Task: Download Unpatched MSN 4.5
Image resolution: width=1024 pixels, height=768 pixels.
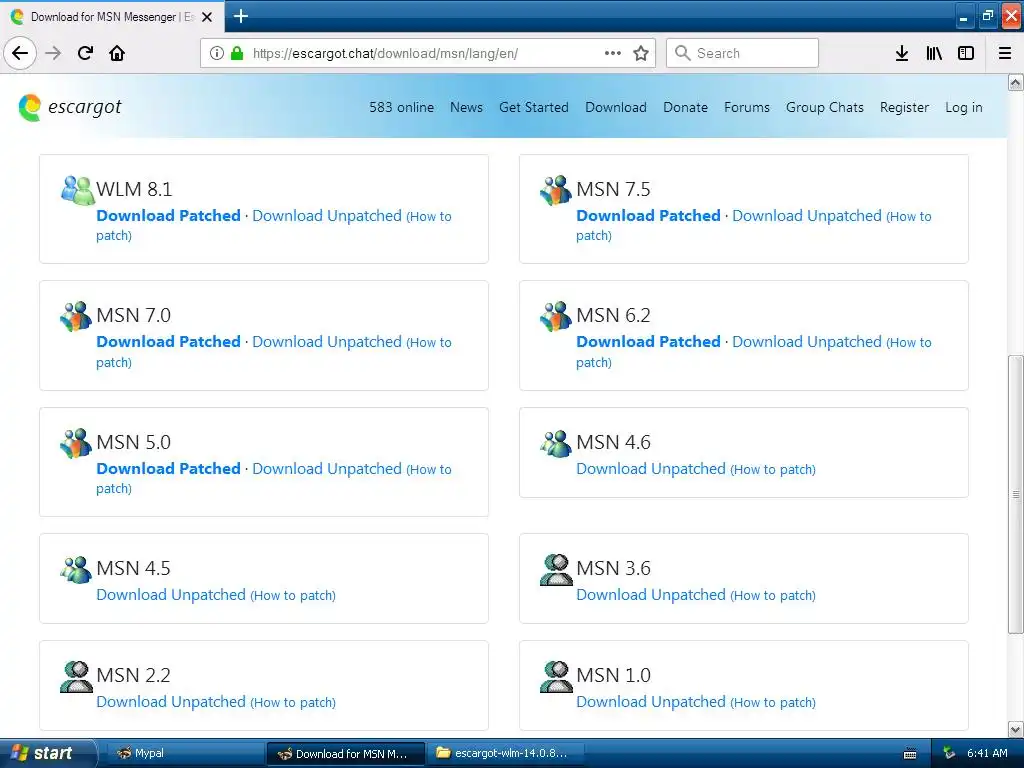Action: tap(170, 594)
